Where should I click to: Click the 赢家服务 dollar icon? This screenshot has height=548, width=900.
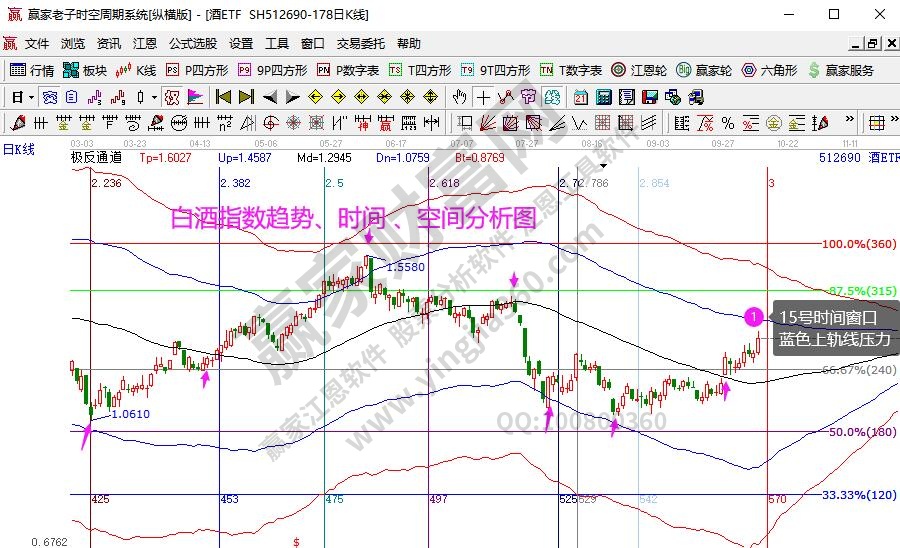(814, 70)
